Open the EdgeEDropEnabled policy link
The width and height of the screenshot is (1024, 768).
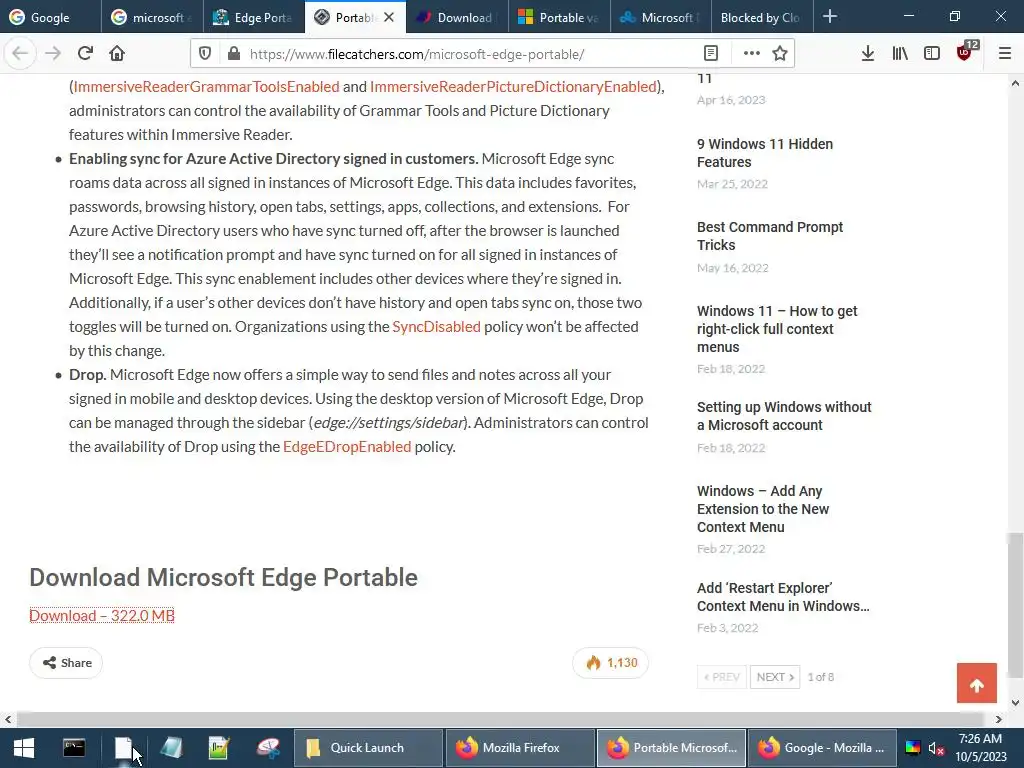coord(347,447)
